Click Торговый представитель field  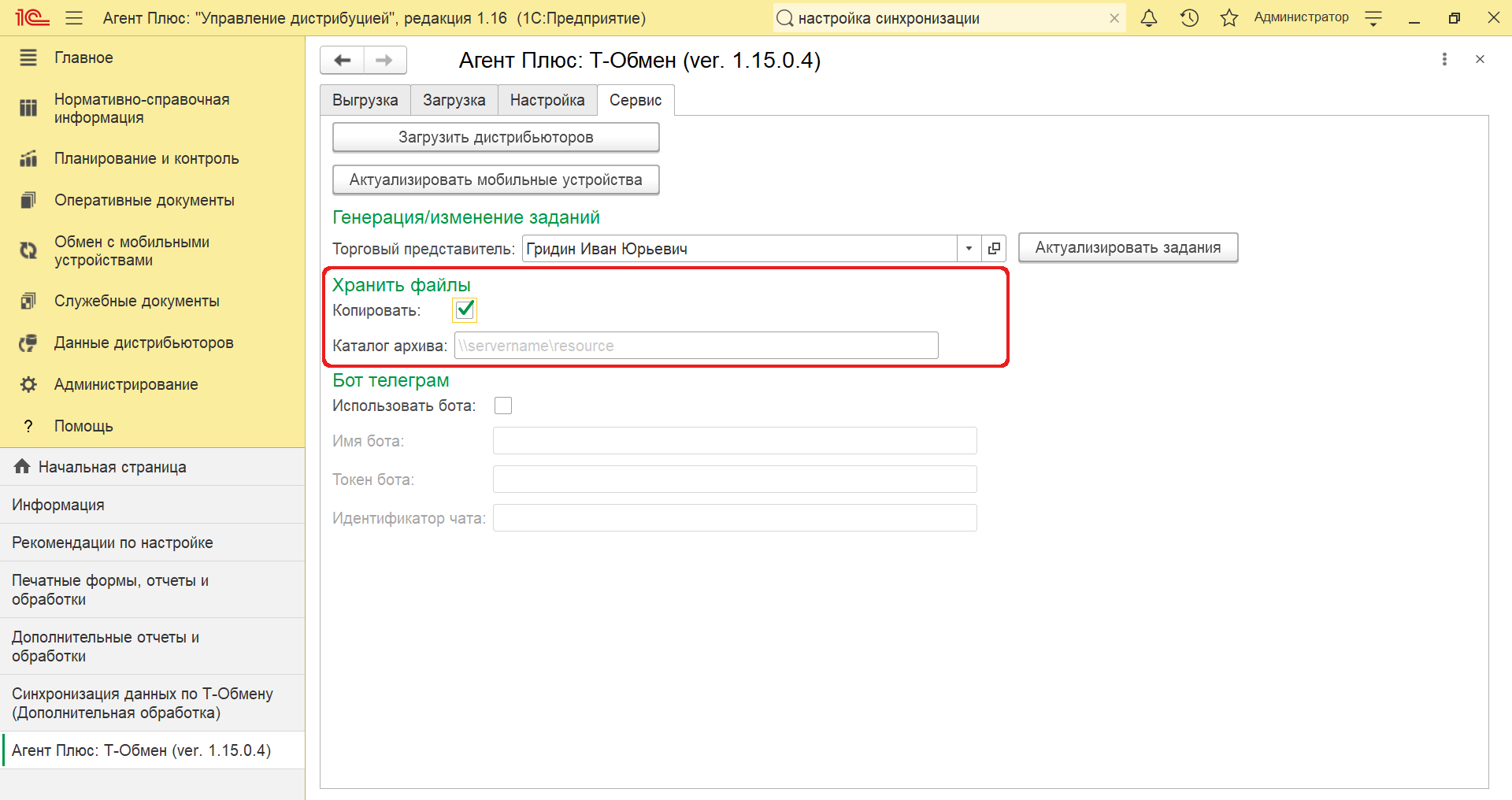tap(739, 248)
